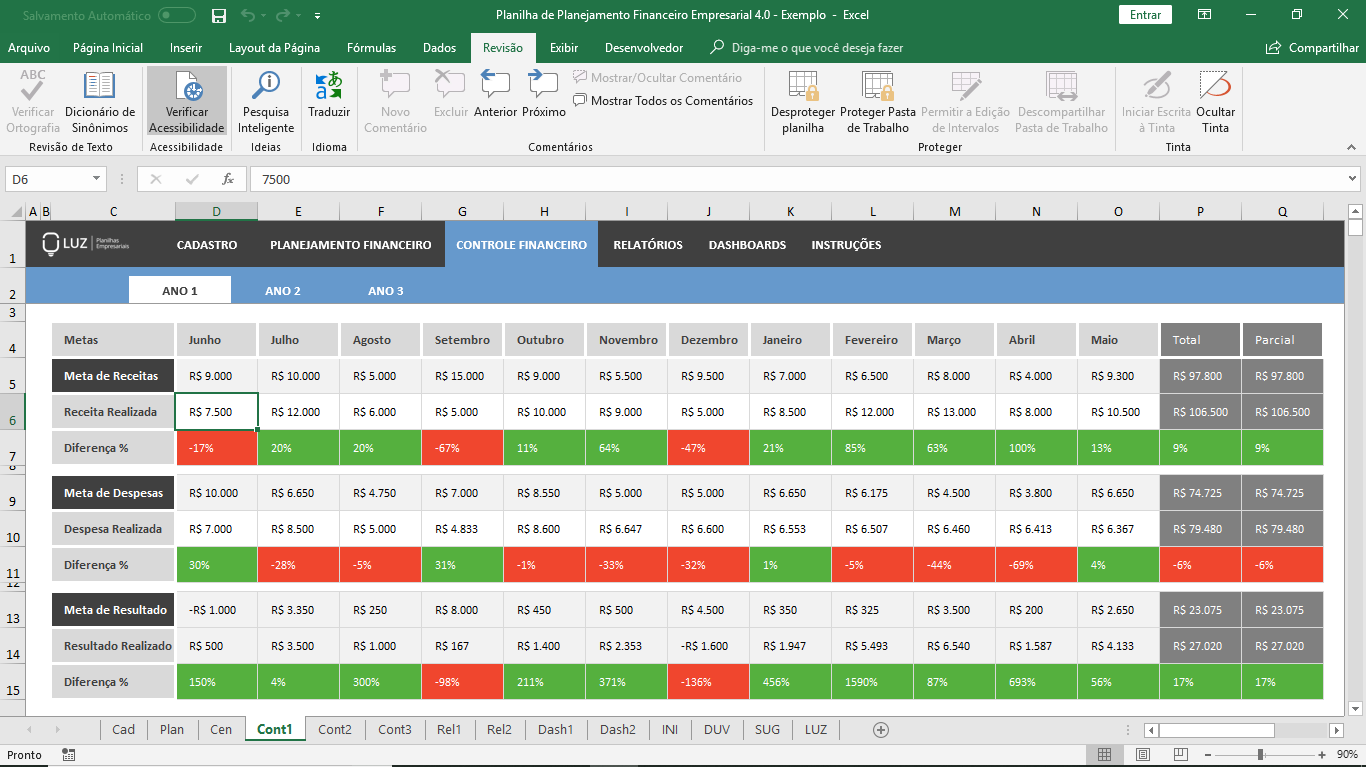Viewport: 1366px width, 767px height.
Task: Click the ANO 2 year button
Action: click(x=283, y=291)
